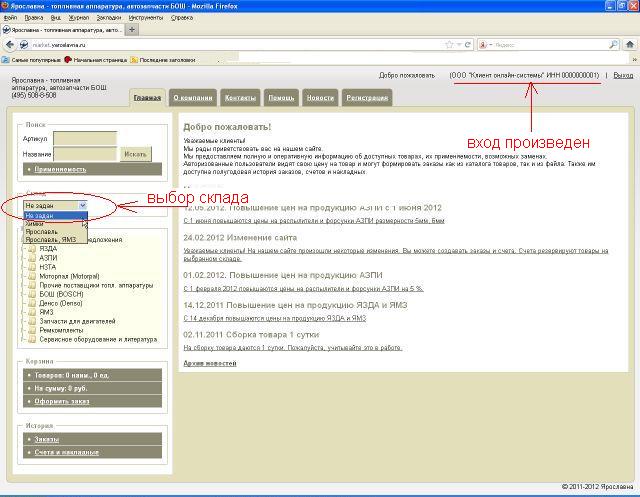Click the ЯЗДА folder icon in catalog
This screenshot has width=640, height=497.
click(32, 248)
